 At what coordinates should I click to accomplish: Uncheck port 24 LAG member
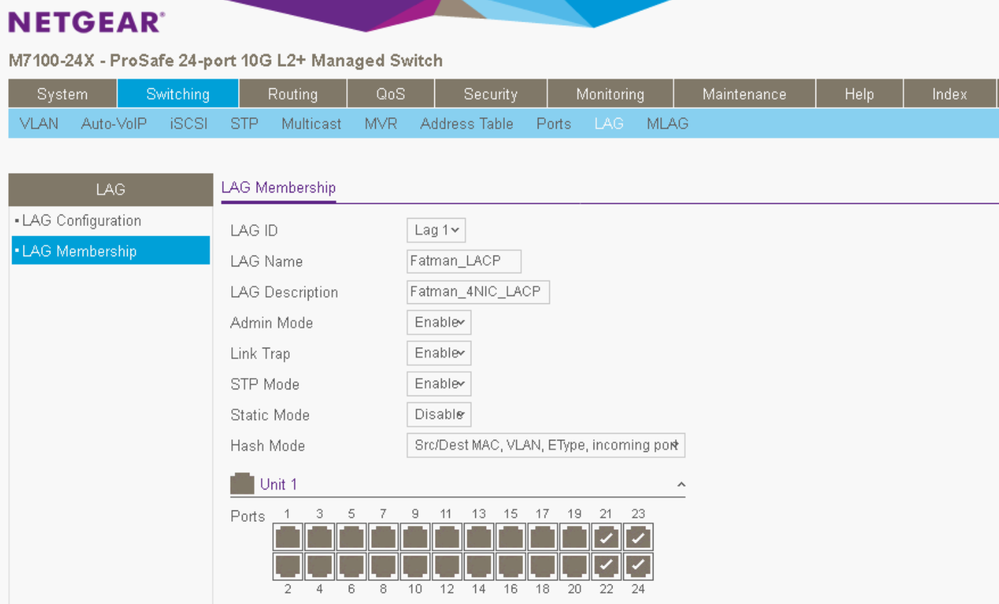(x=638, y=566)
